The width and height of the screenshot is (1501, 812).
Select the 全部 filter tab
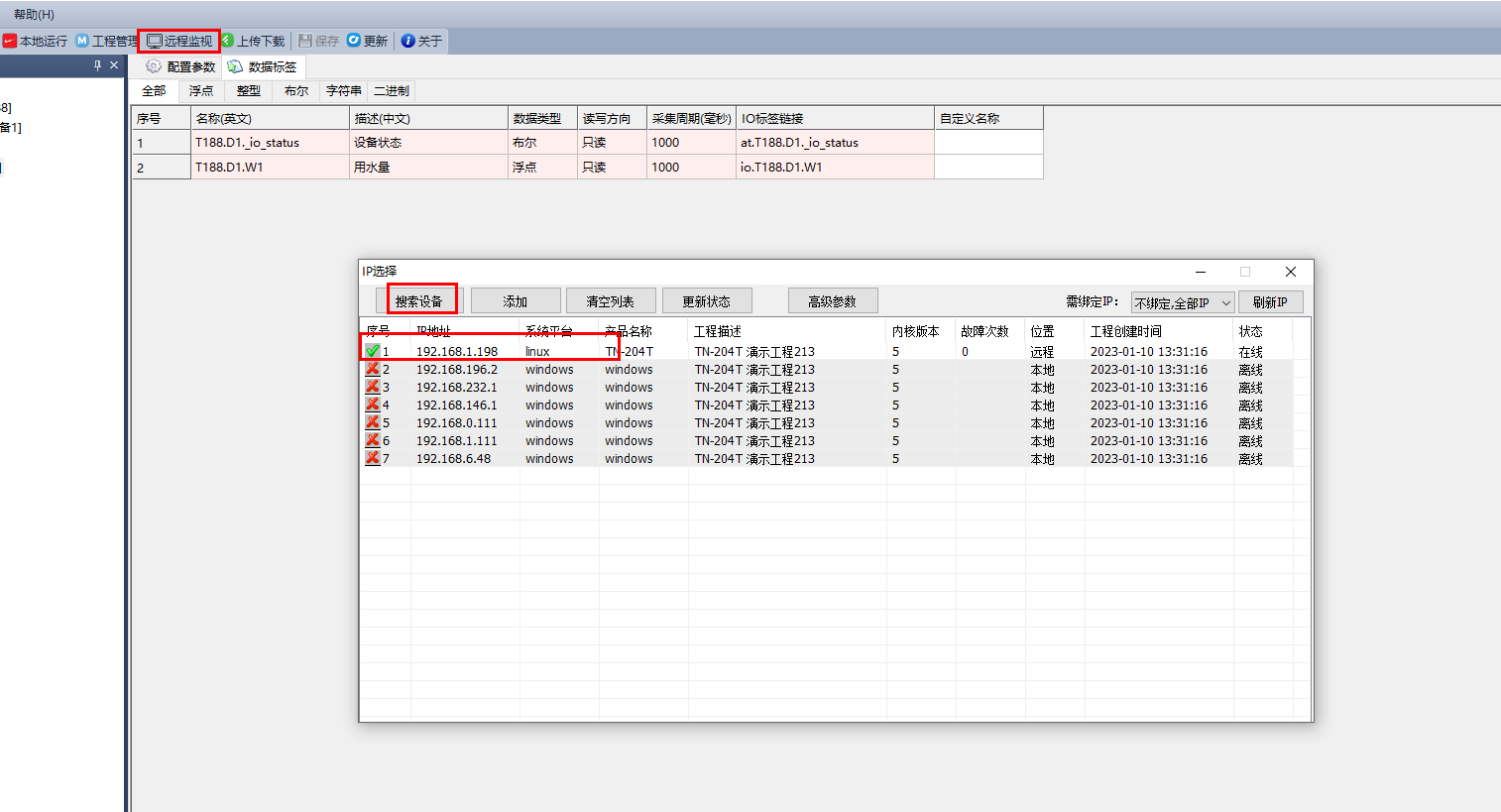coord(154,91)
